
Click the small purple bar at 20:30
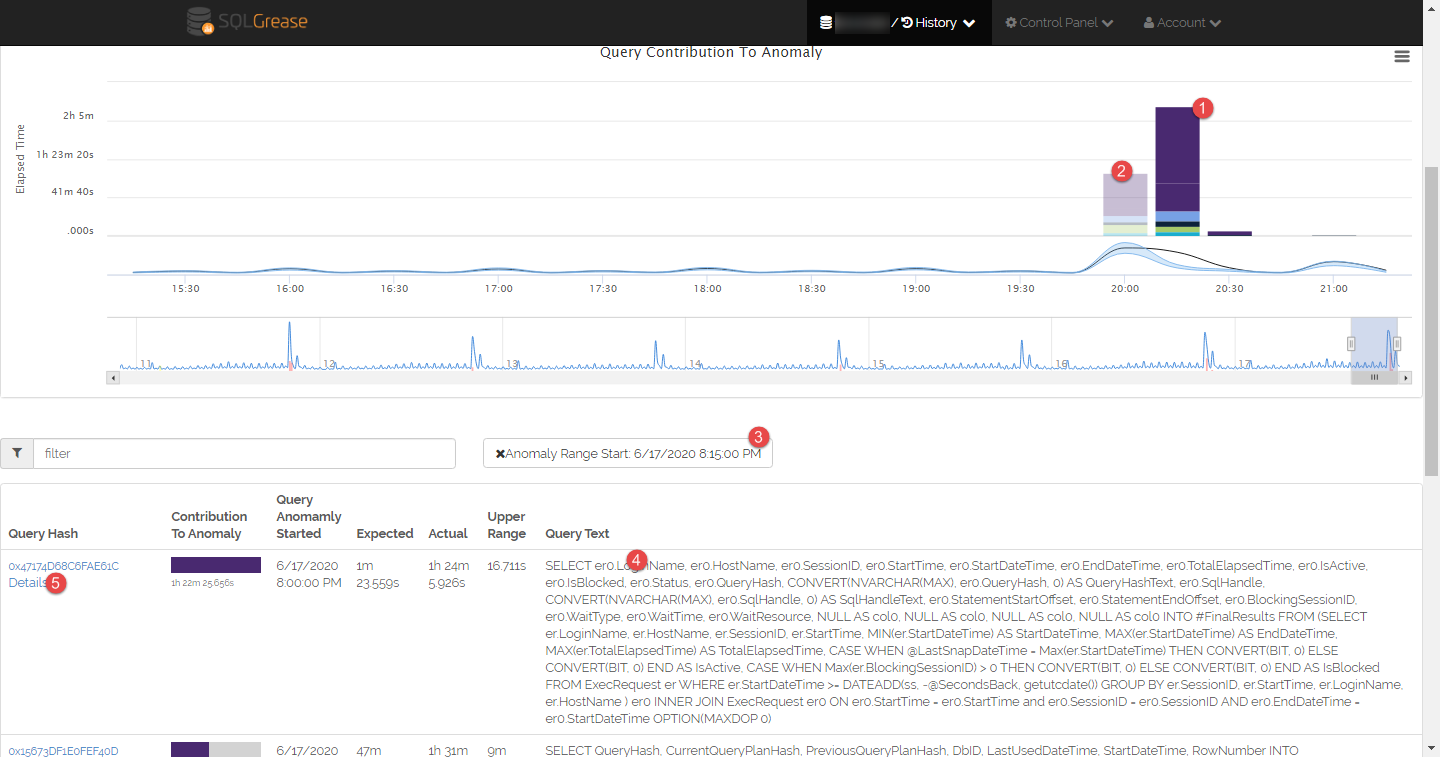point(1229,234)
